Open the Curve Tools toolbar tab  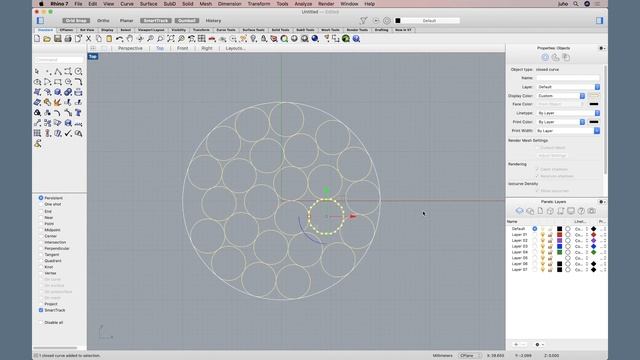coord(226,30)
